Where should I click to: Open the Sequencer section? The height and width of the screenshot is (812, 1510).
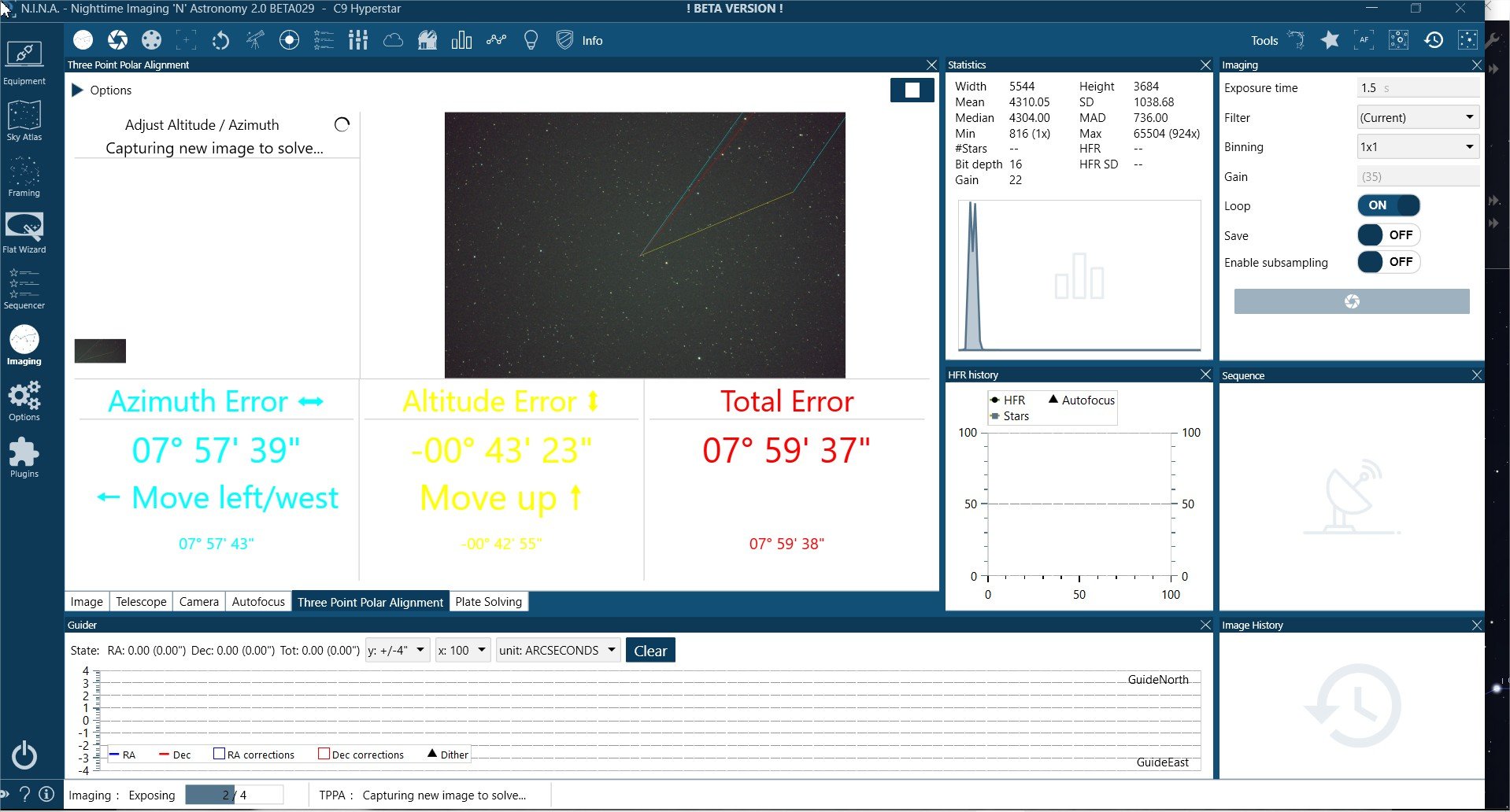tap(24, 289)
